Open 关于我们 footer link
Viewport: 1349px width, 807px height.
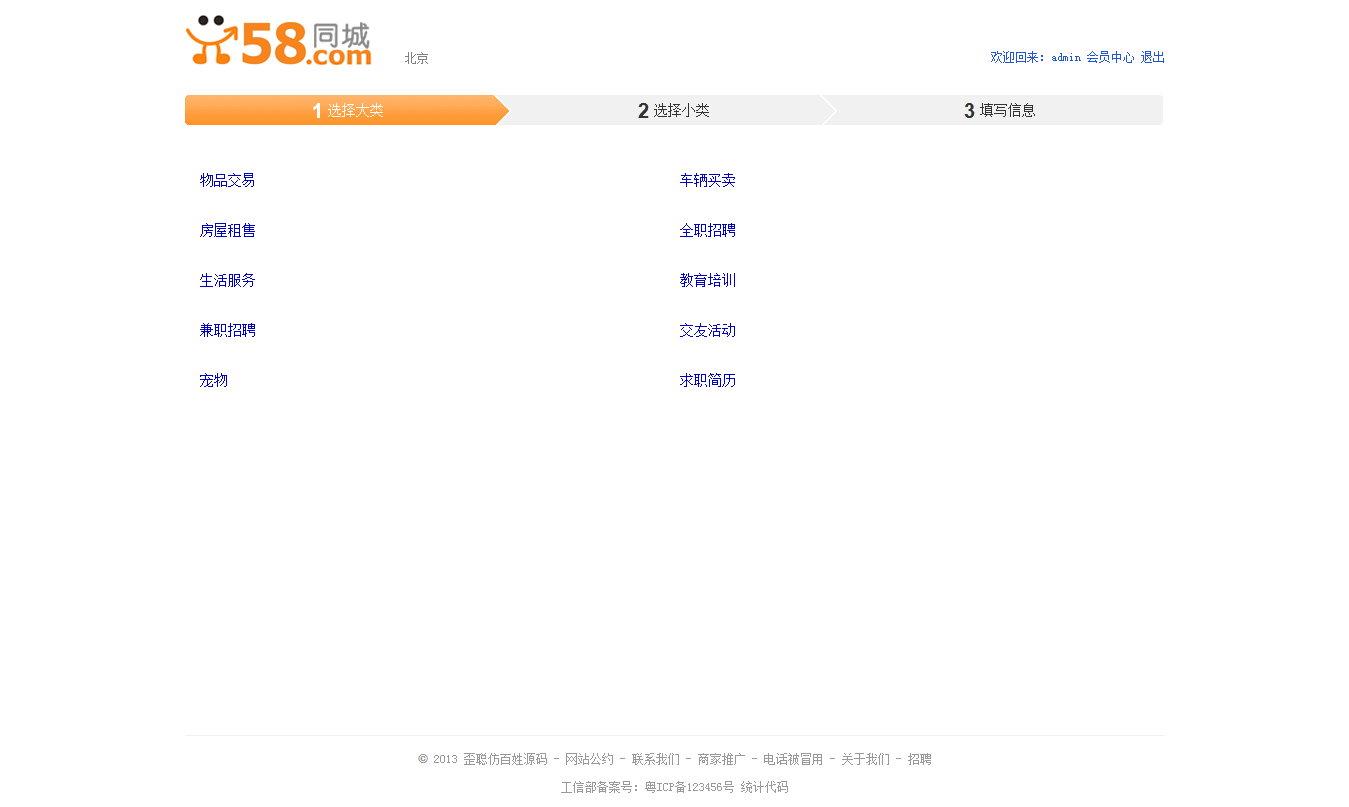[865, 760]
